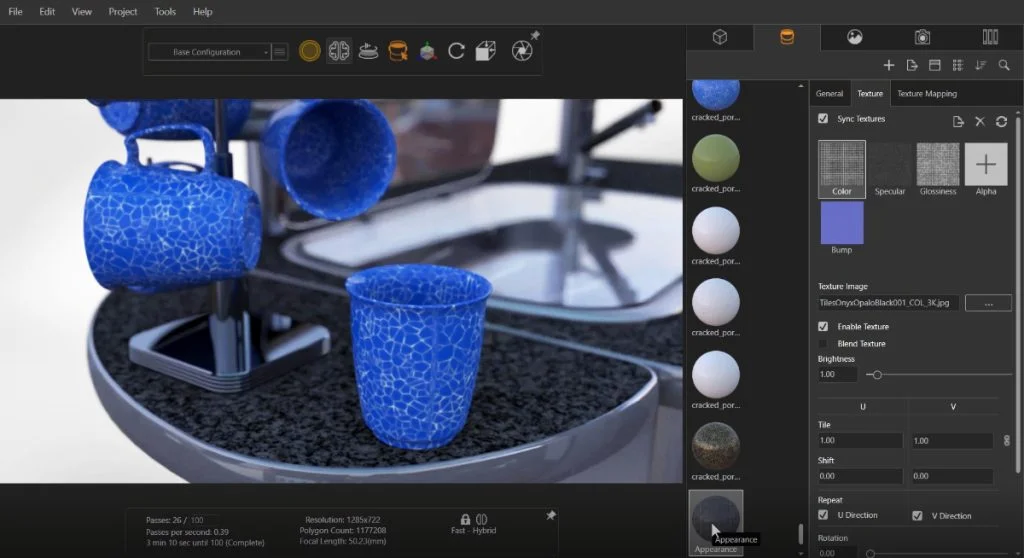Uncheck the Sync Textures checkbox
This screenshot has height=558, width=1024.
click(823, 119)
